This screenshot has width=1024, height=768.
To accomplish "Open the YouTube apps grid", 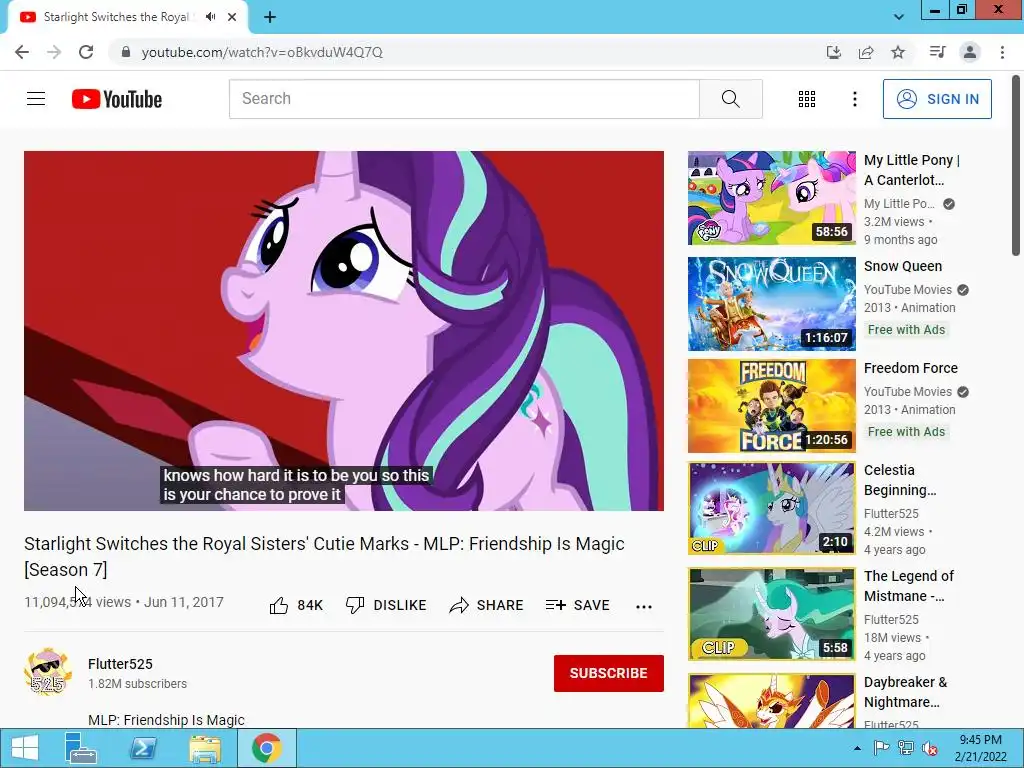I will (807, 99).
